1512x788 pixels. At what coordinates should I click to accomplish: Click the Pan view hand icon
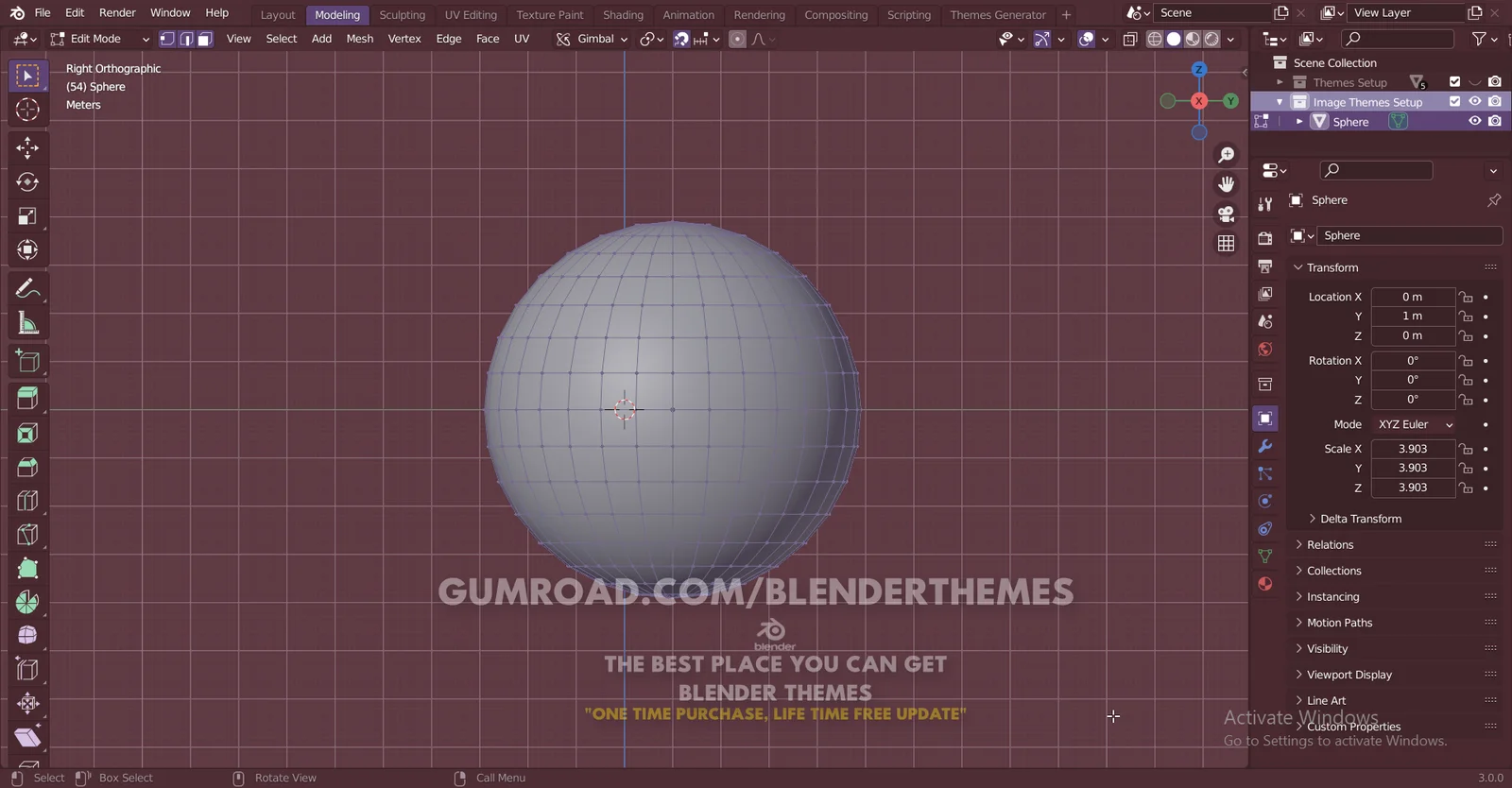1227,184
